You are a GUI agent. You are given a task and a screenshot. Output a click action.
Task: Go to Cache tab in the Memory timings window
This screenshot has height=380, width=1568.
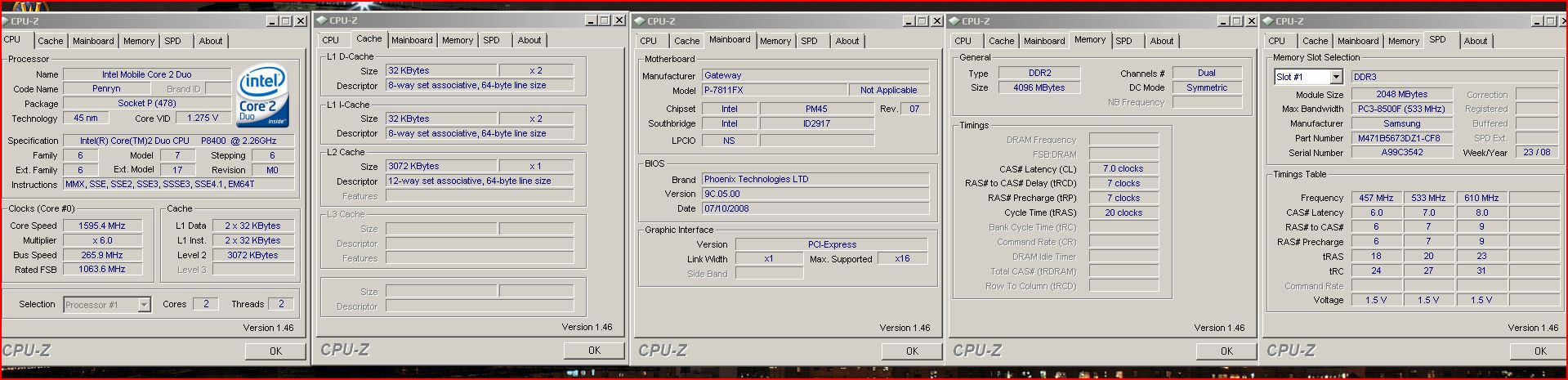[1001, 41]
